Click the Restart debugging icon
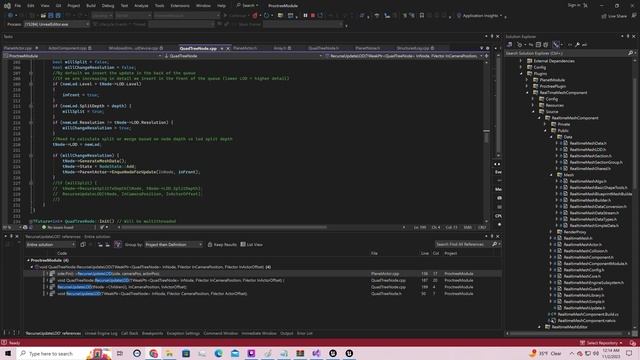 (320, 16)
